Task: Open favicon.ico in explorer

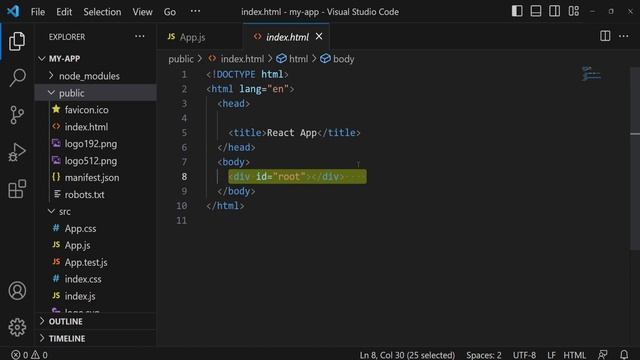Action: coord(96,110)
